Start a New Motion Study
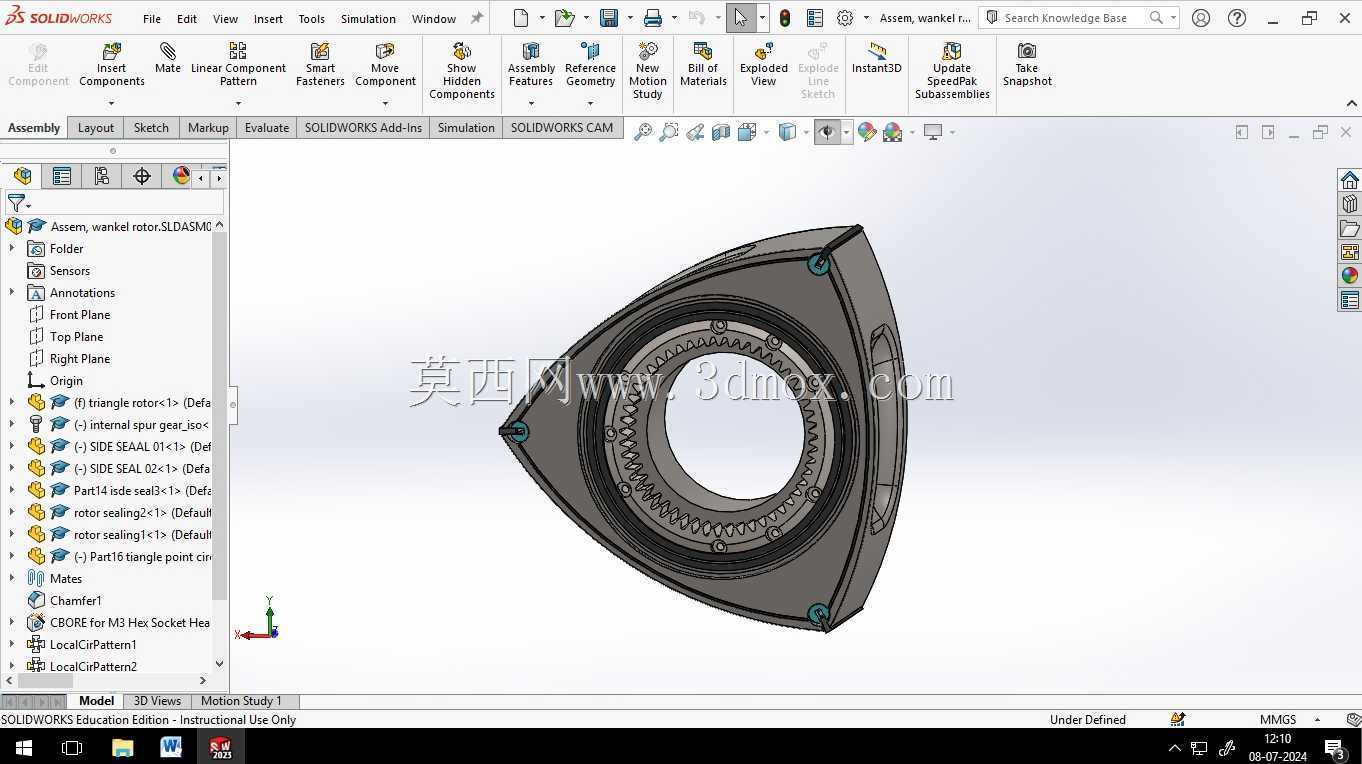Image resolution: width=1362 pixels, height=764 pixels. (x=648, y=70)
